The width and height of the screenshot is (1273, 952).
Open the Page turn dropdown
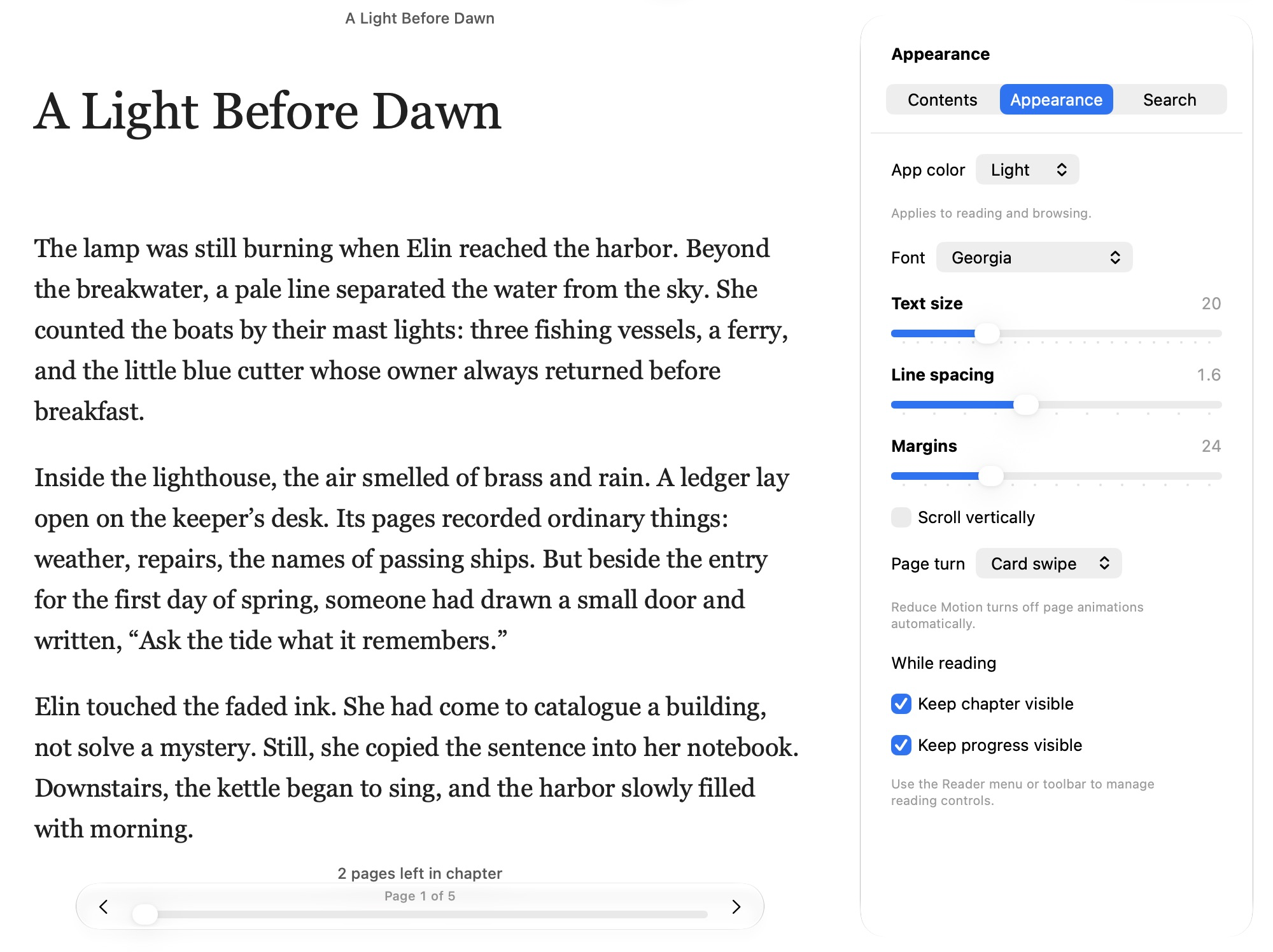(x=1048, y=564)
